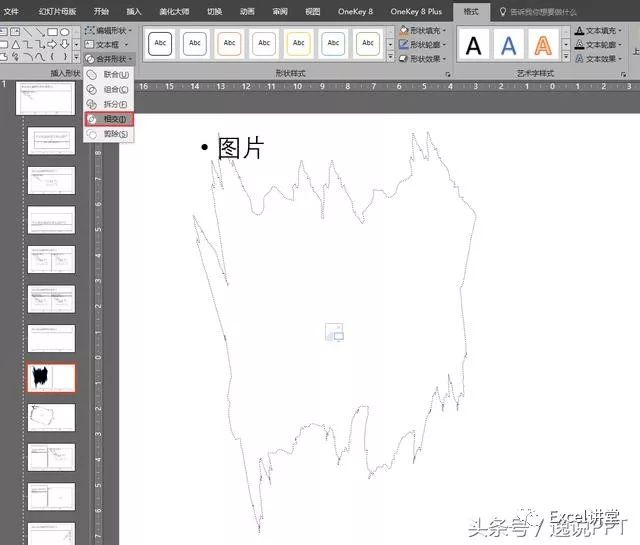
Task: Select the elbow connector shape
Action: pos(28,44)
